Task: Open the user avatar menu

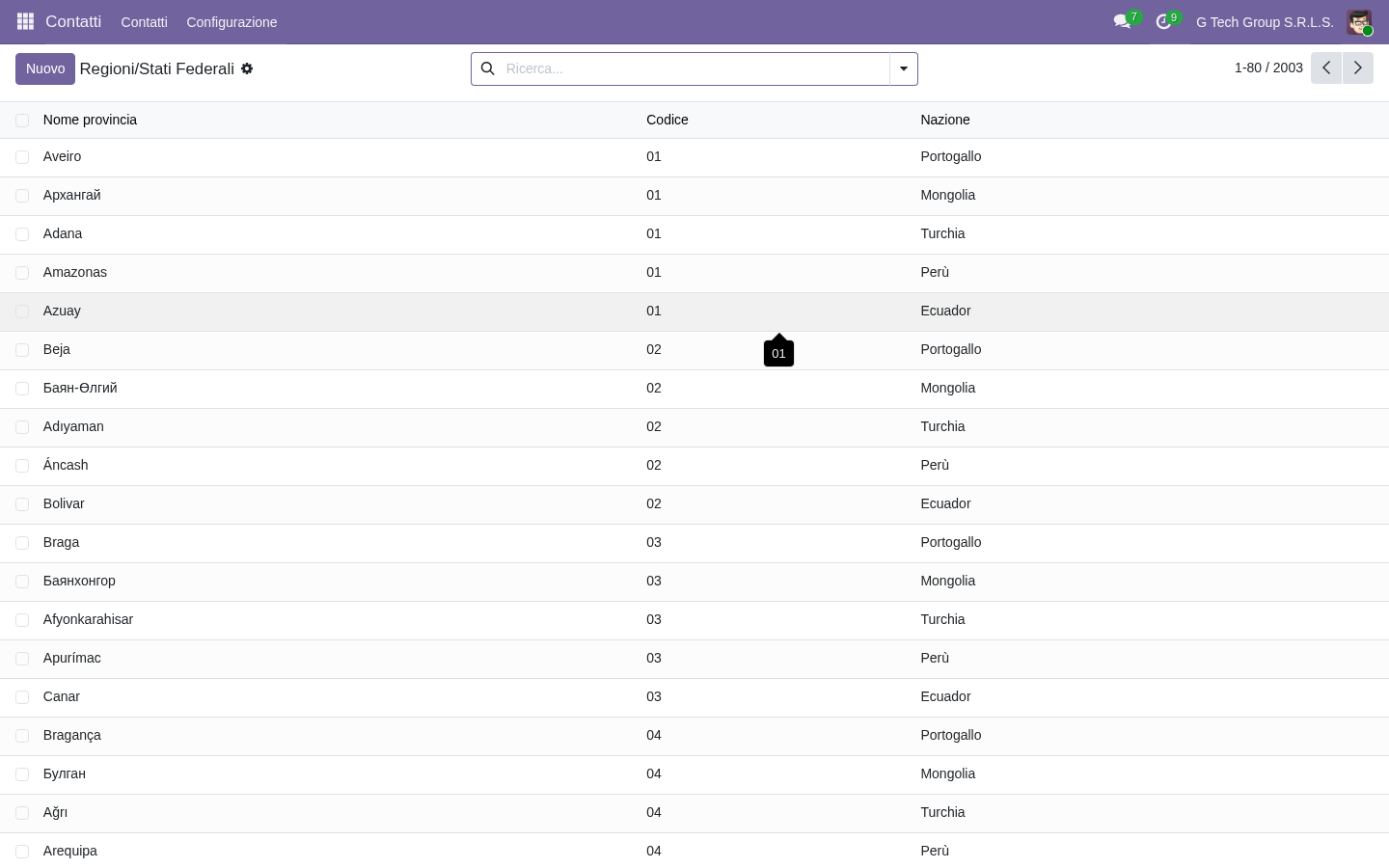Action: [x=1359, y=22]
